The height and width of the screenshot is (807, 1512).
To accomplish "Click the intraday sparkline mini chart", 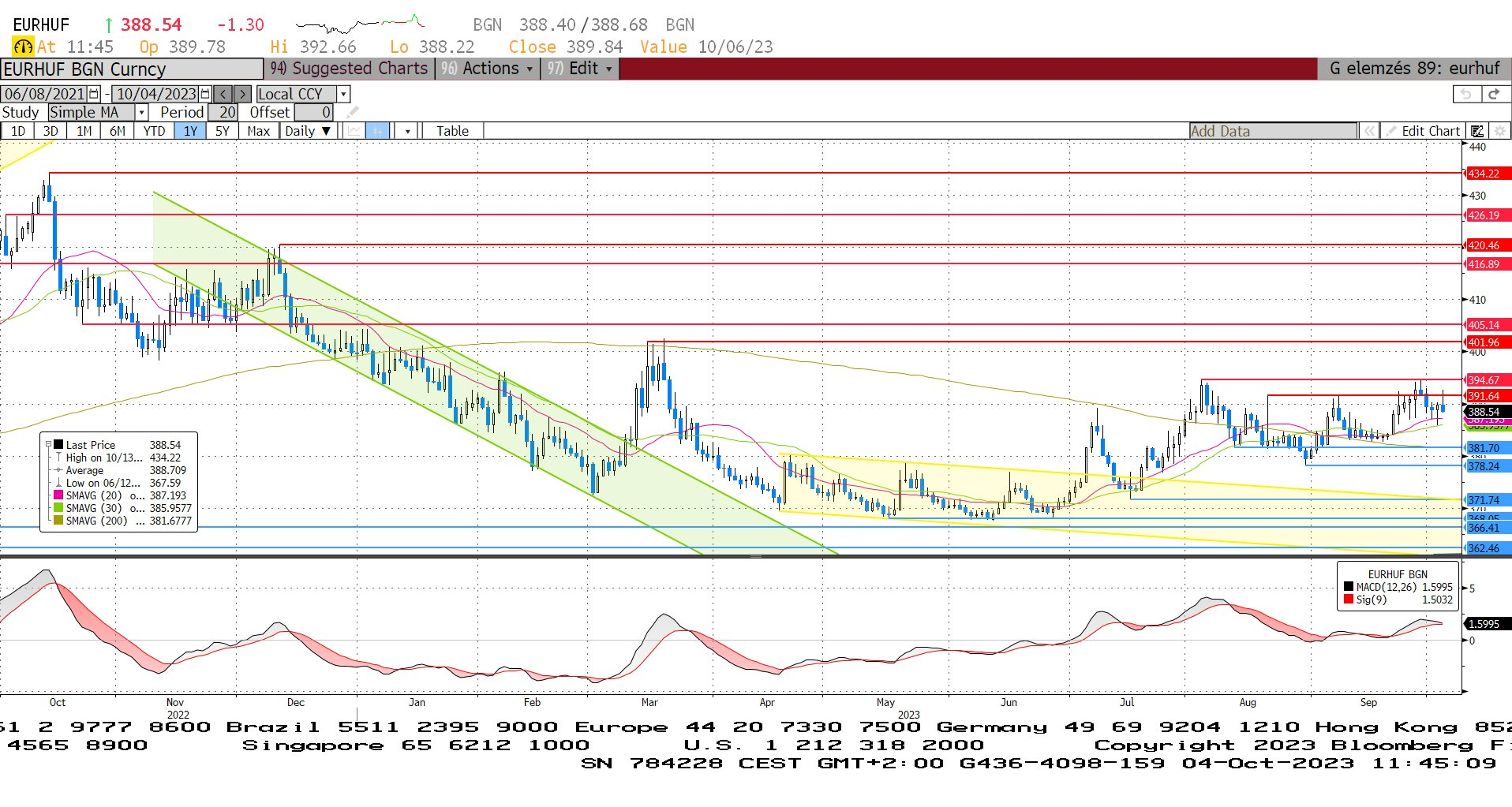I will coord(361,24).
